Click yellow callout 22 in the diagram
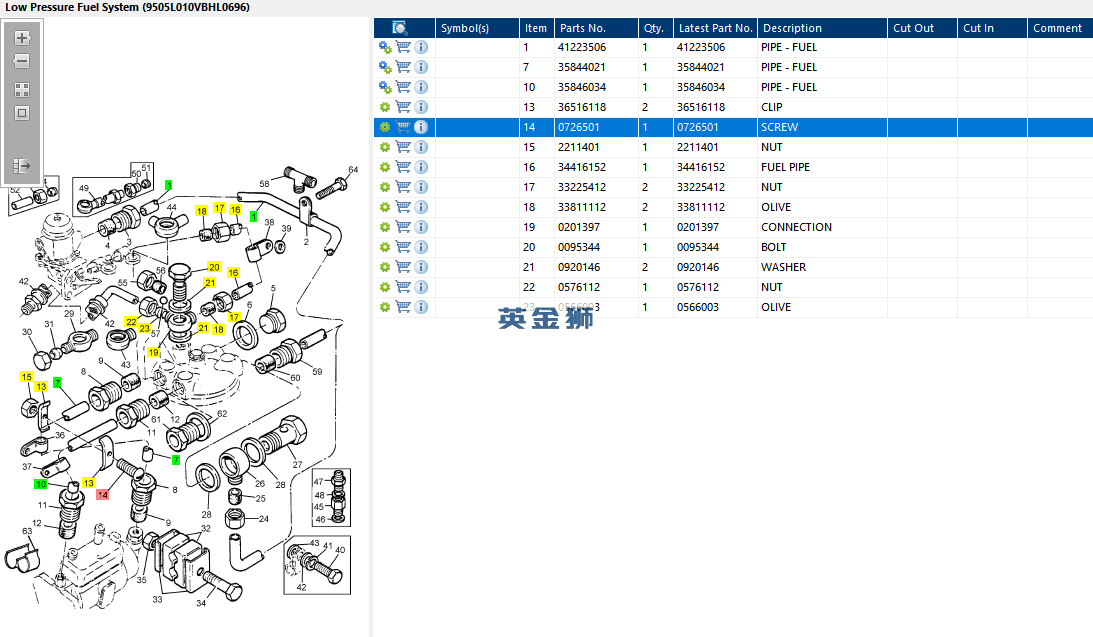Image resolution: width=1093 pixels, height=637 pixels. (x=131, y=322)
